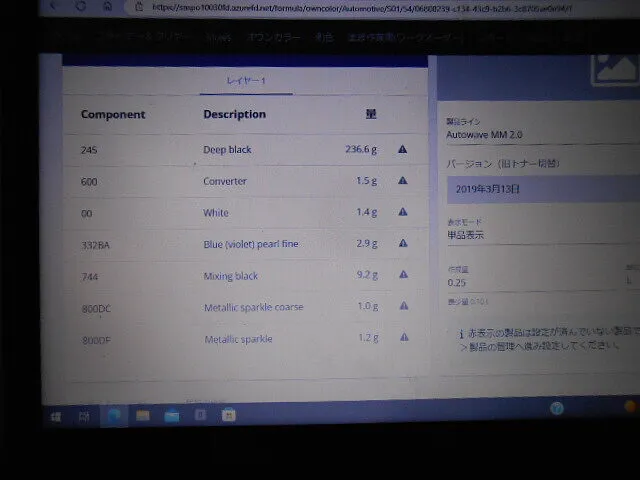Open Windows Start menu on taskbar
The width and height of the screenshot is (640, 480).
point(56,415)
